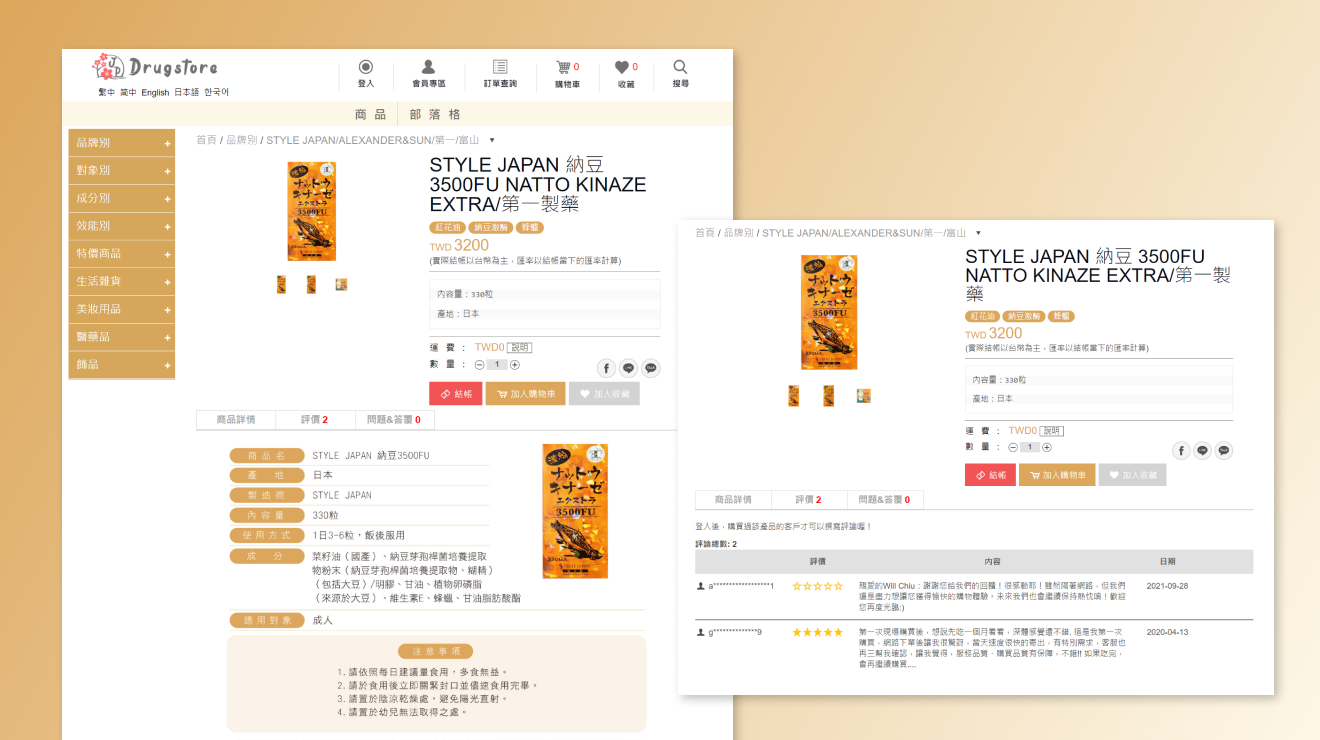The height and width of the screenshot is (740, 1320).
Task: Switch to 評價 tab in left page
Action: 314,420
